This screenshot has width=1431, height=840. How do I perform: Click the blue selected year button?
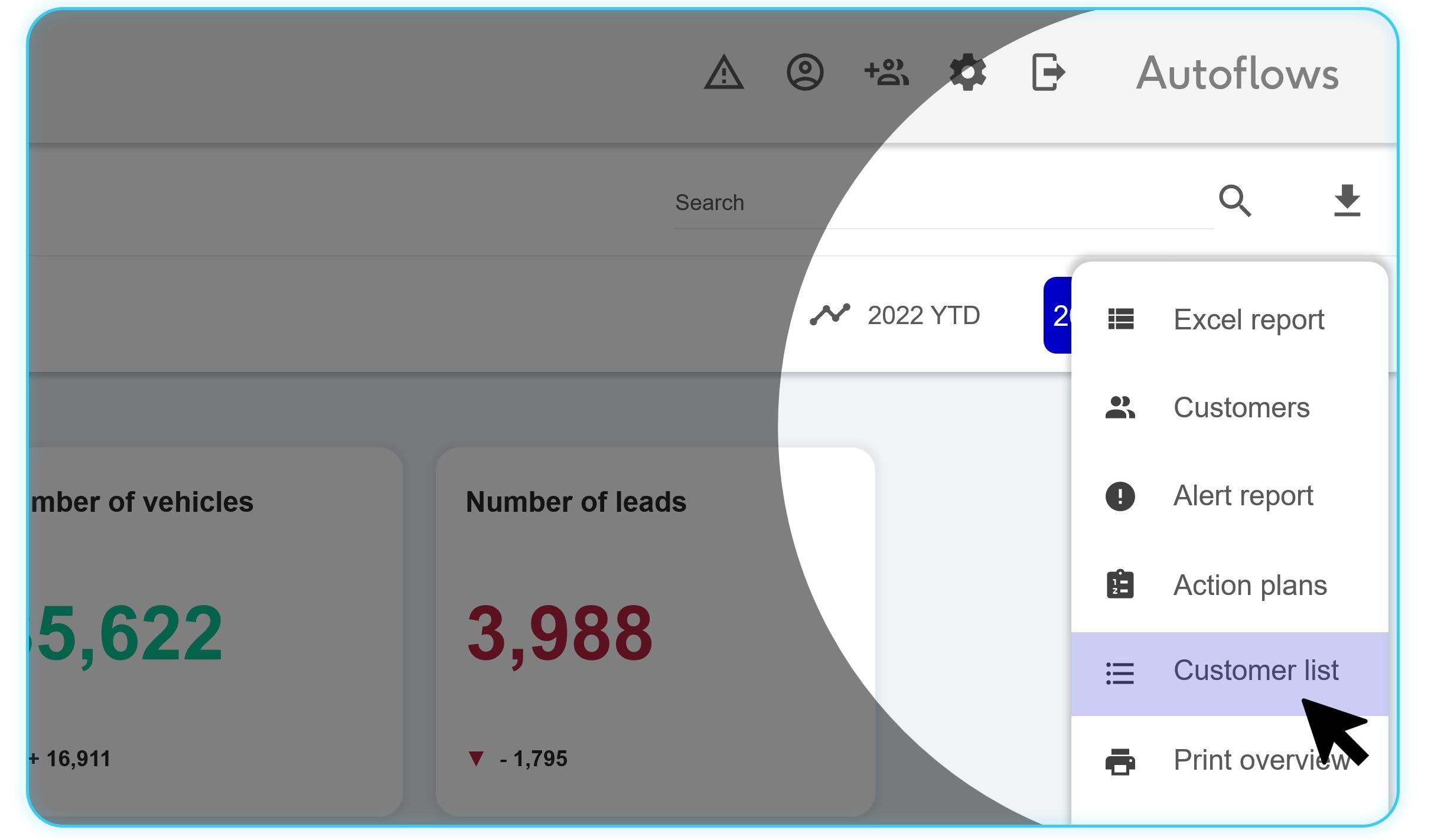(x=1058, y=315)
